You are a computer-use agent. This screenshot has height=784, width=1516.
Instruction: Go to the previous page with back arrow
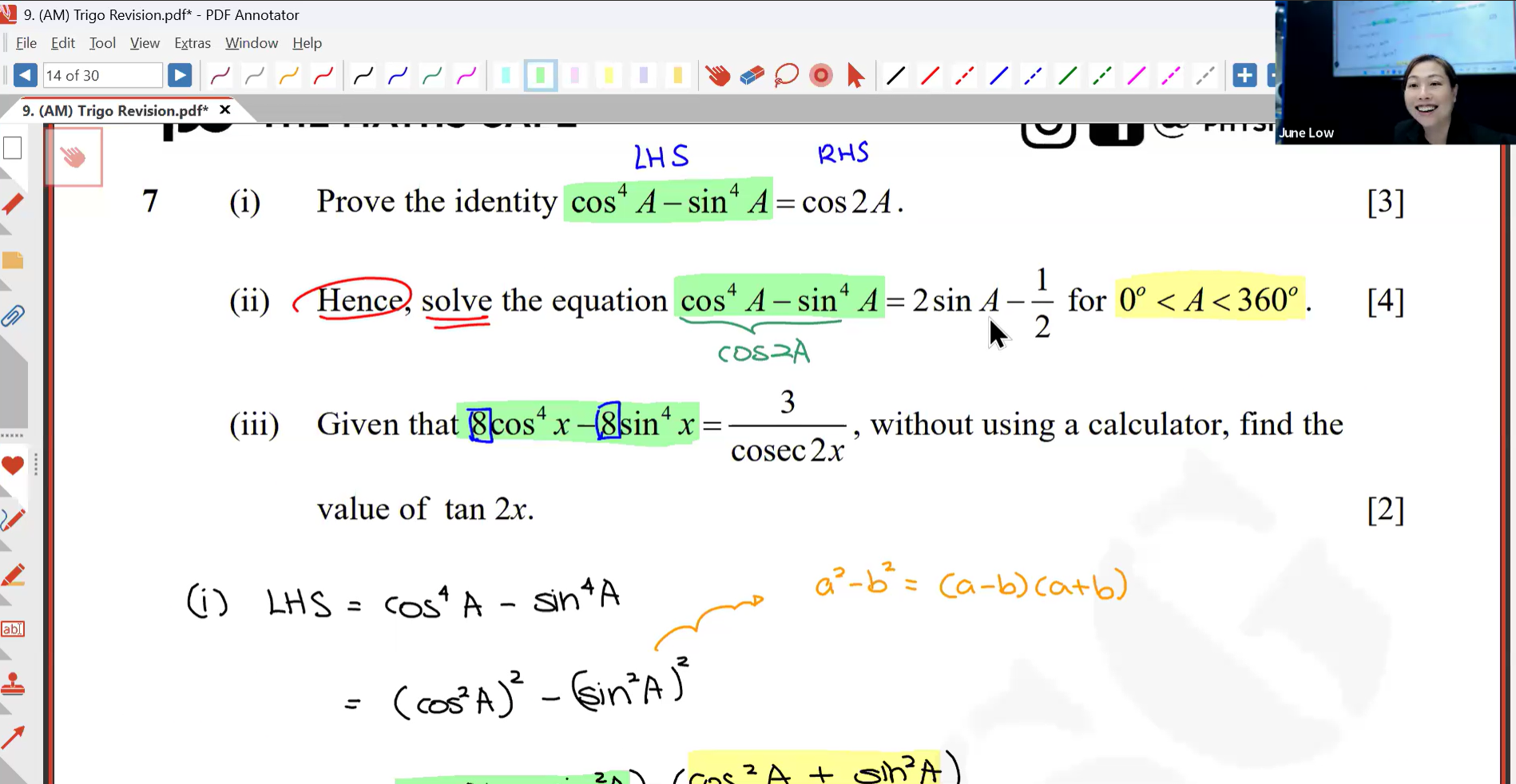pyautogui.click(x=25, y=76)
